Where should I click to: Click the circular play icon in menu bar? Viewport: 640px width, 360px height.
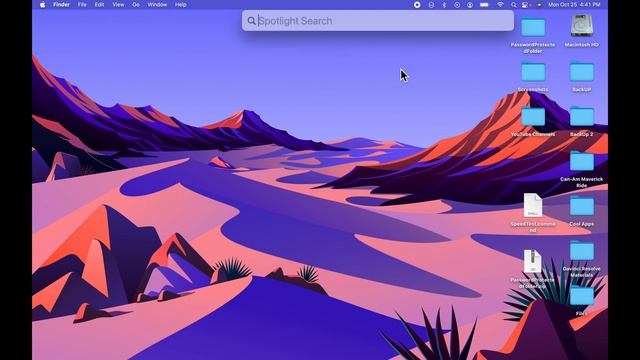457,5
